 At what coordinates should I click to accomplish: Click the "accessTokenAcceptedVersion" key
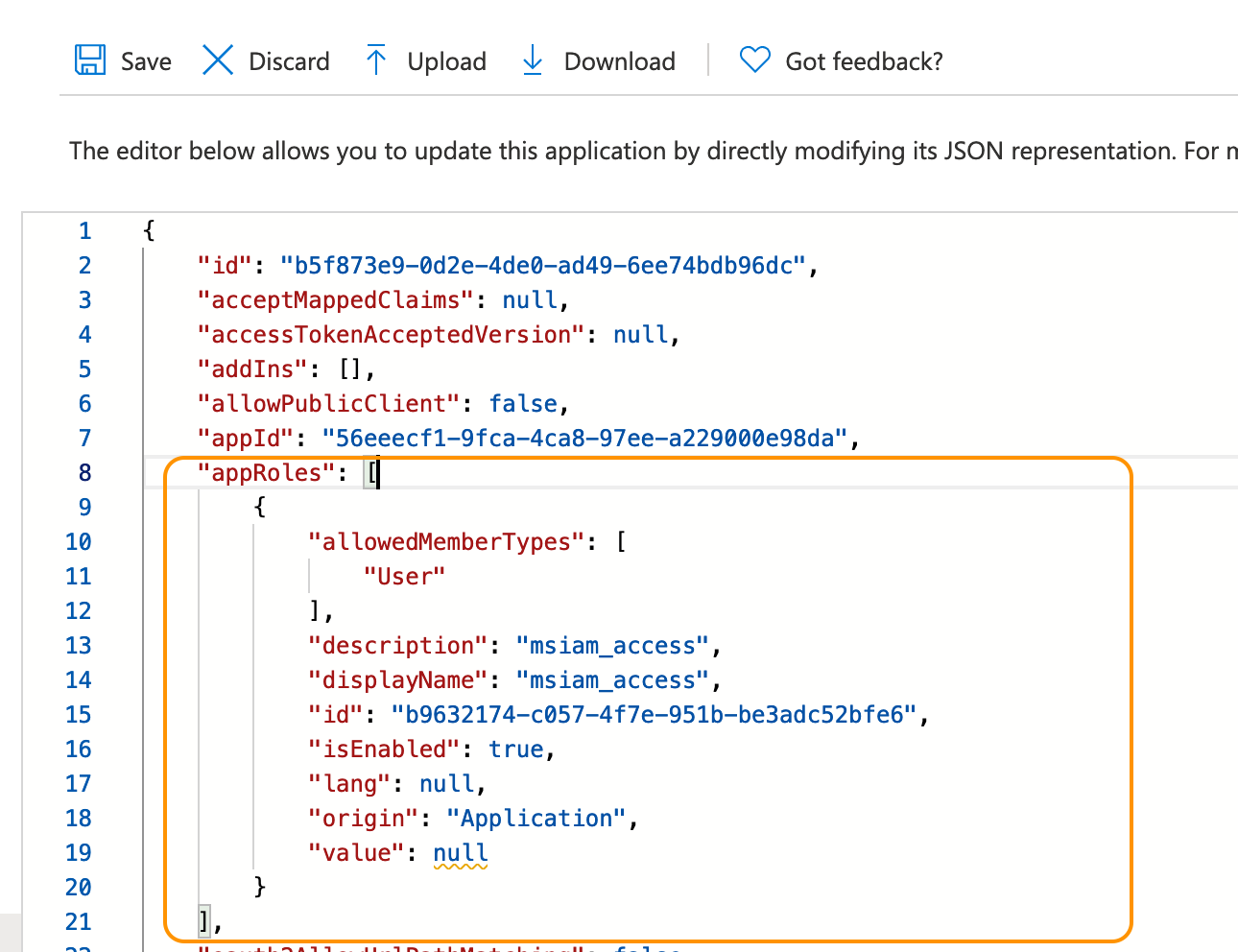(391, 335)
